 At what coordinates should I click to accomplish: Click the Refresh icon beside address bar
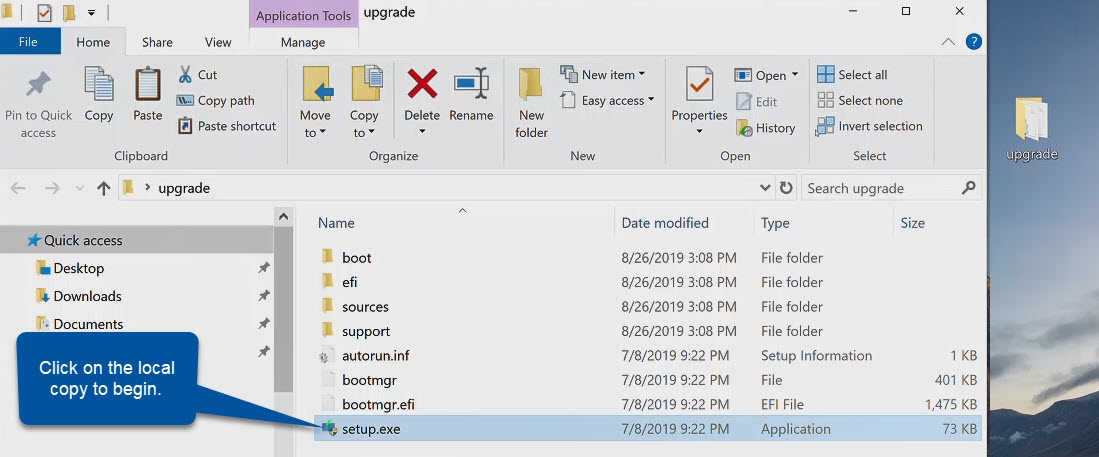coord(786,188)
